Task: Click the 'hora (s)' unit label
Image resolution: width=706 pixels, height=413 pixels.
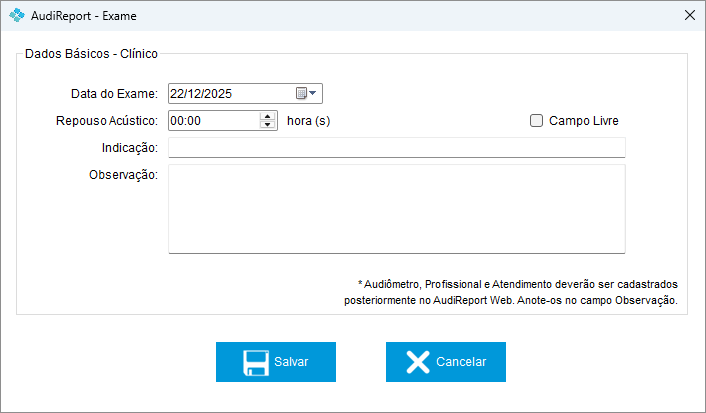Action: pyautogui.click(x=308, y=121)
